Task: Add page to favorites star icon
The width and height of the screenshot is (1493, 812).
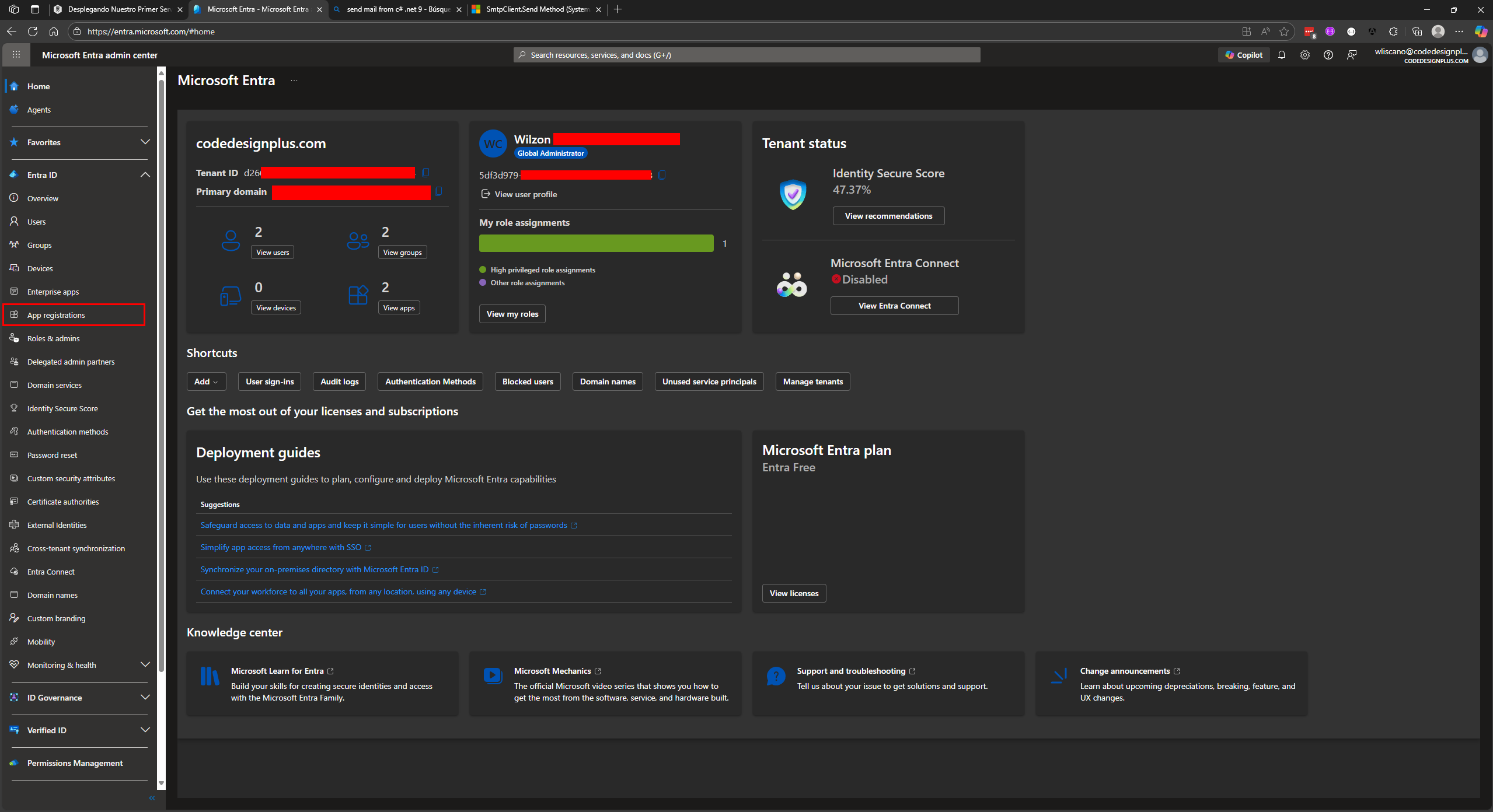Action: pos(1284,32)
